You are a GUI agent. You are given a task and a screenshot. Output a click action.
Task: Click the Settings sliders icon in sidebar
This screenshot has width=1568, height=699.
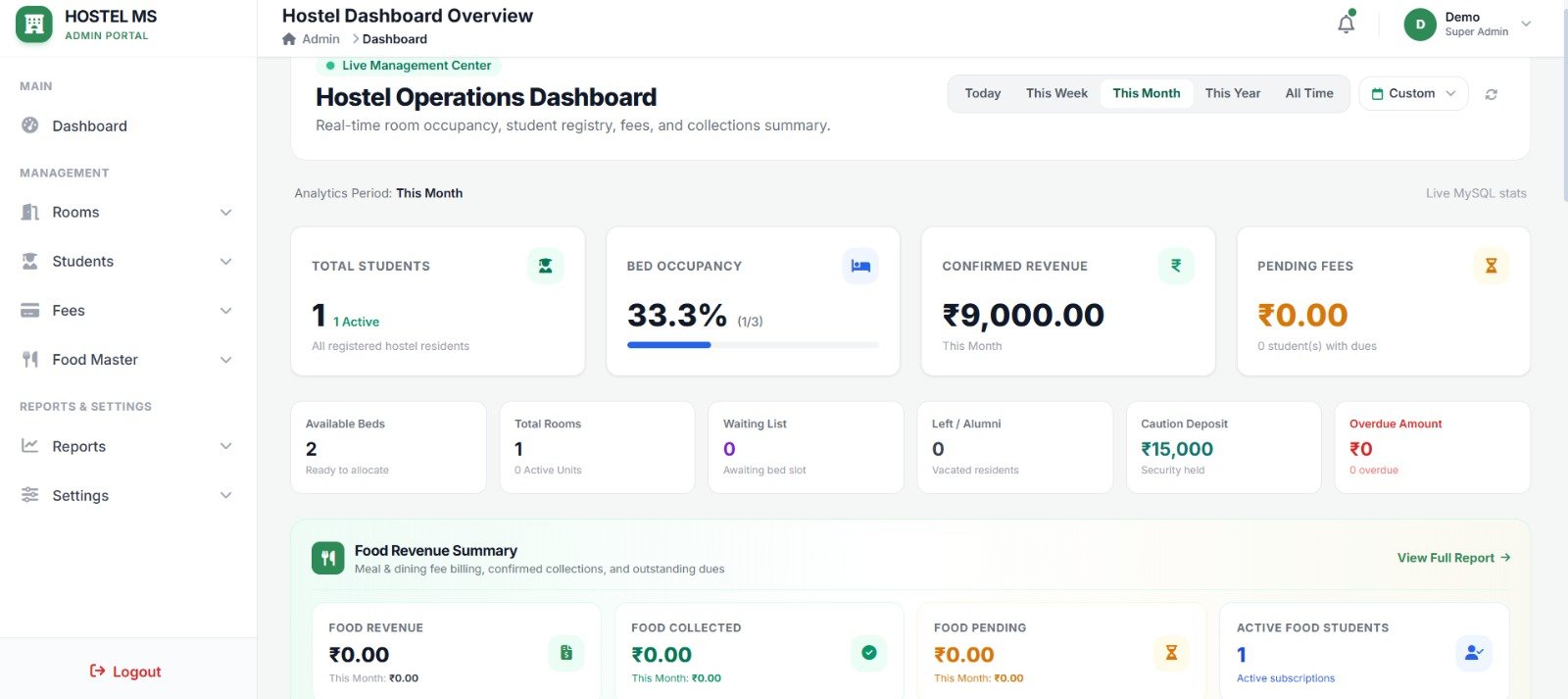(x=30, y=495)
